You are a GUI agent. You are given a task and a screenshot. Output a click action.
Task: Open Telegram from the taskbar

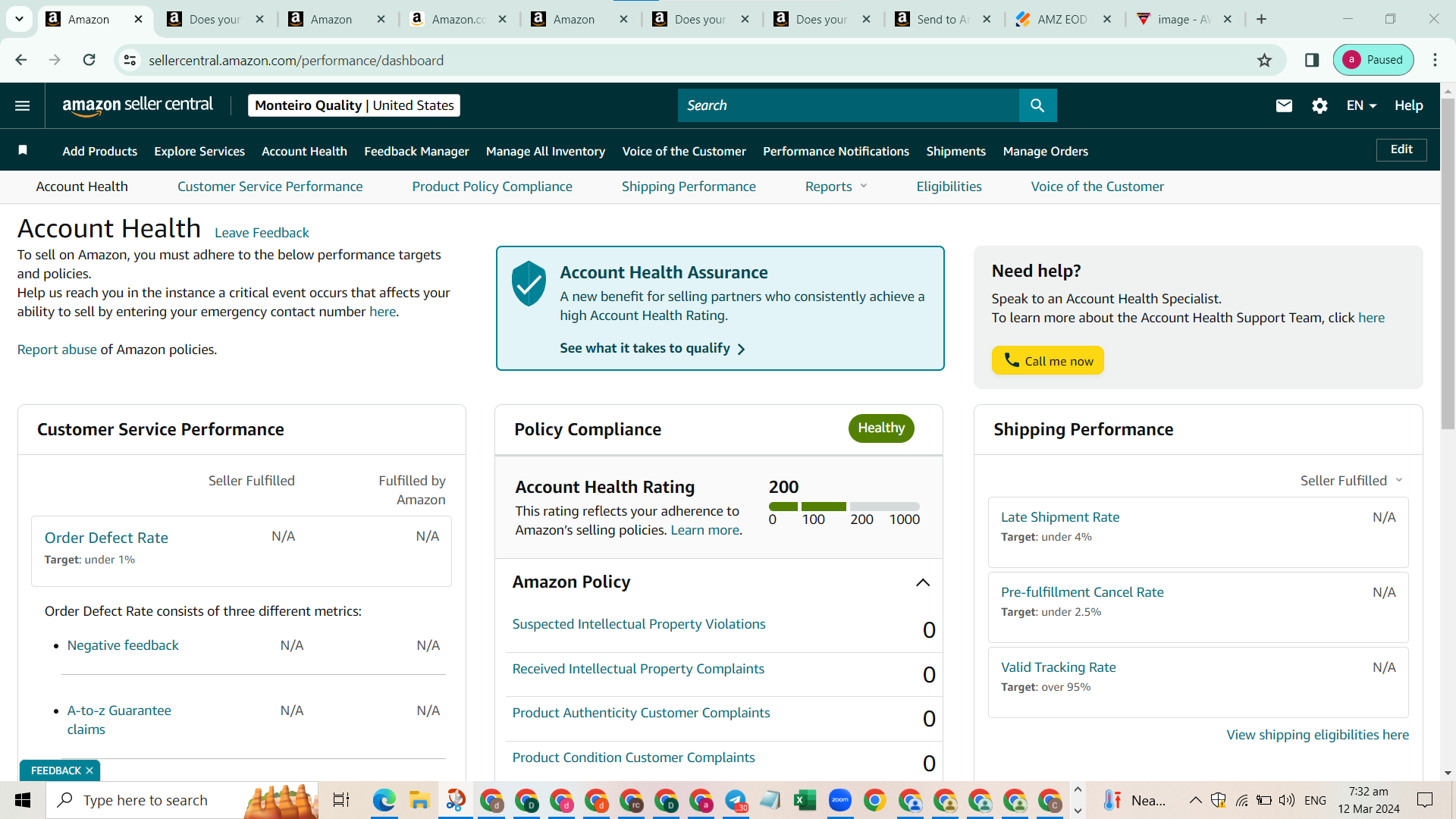pyautogui.click(x=736, y=800)
